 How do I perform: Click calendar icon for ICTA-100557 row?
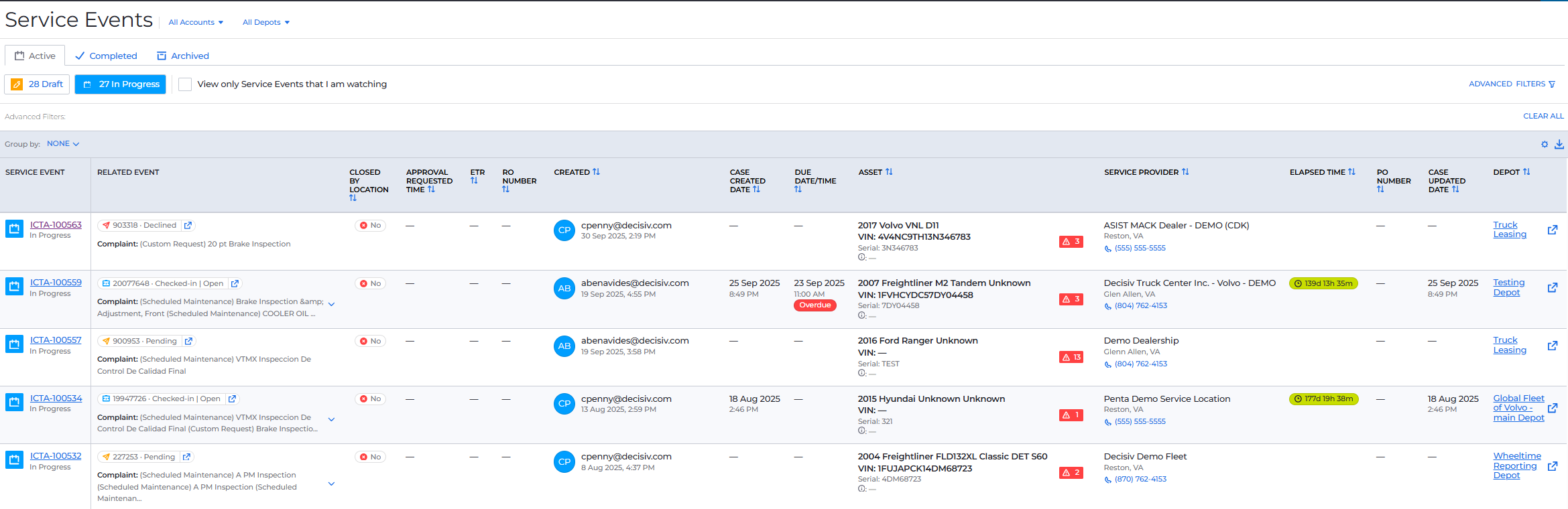coord(14,344)
